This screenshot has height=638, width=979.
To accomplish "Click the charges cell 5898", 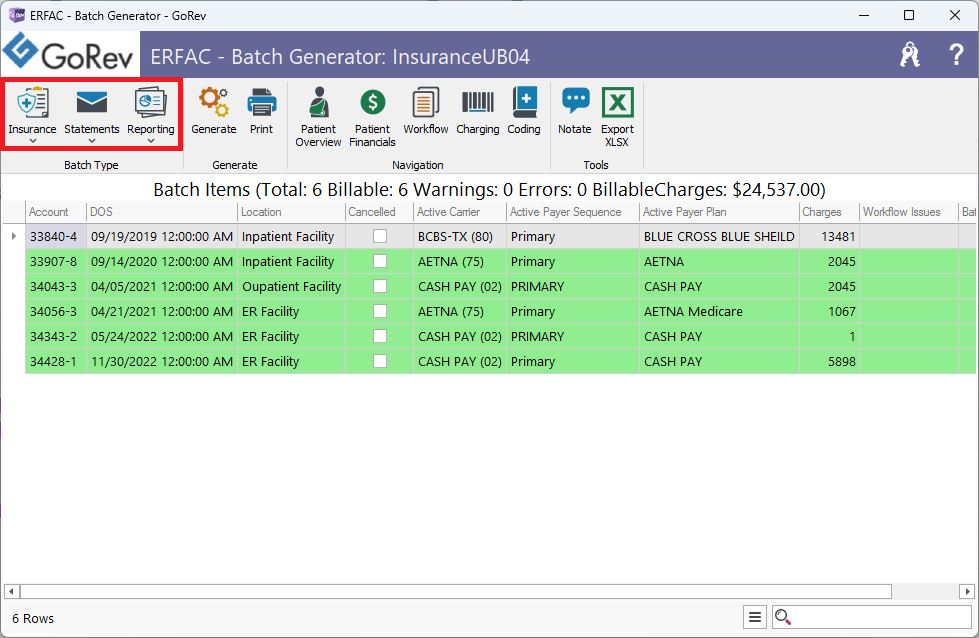I will [x=829, y=361].
